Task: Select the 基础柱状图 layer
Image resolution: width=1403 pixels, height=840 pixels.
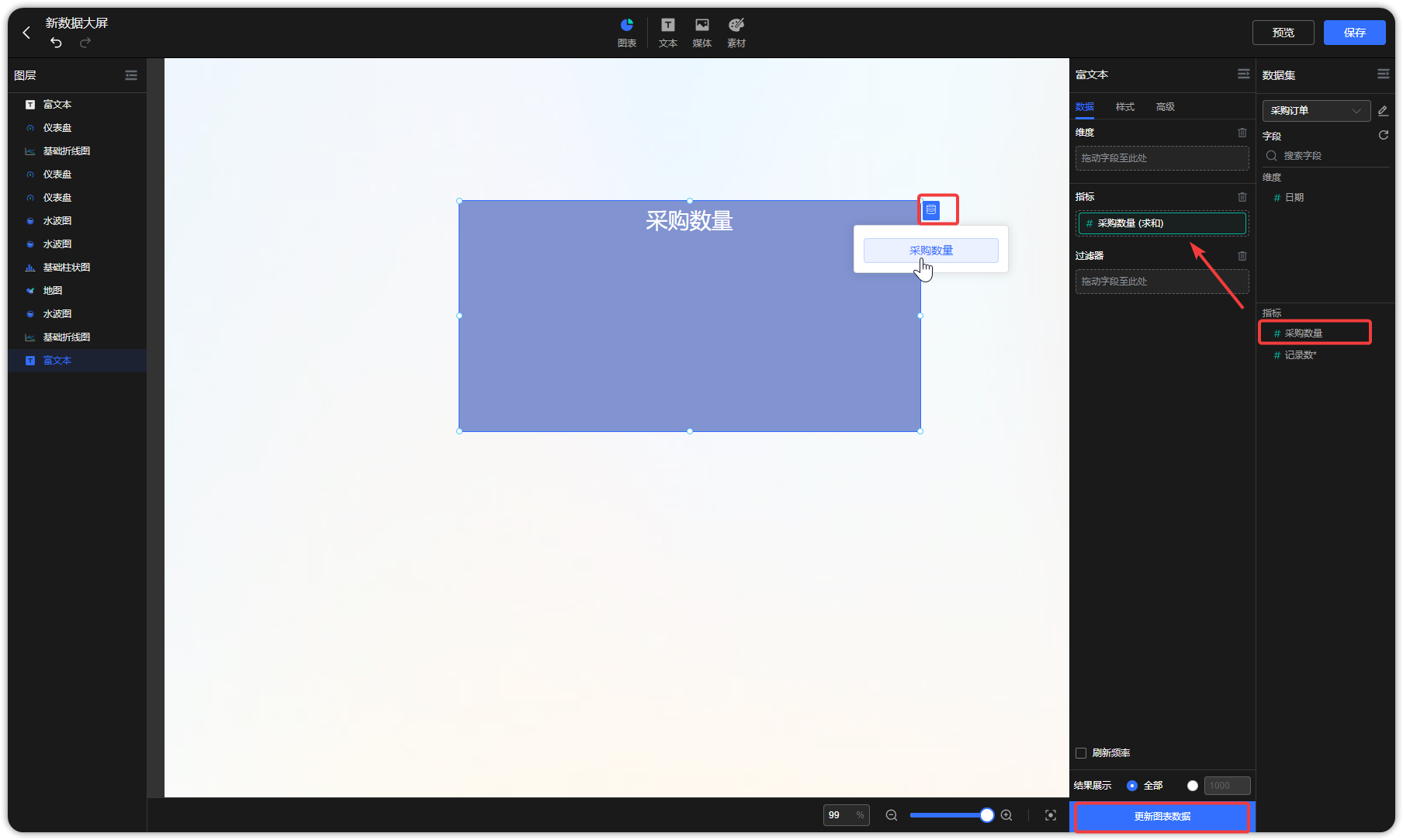Action: click(78, 268)
